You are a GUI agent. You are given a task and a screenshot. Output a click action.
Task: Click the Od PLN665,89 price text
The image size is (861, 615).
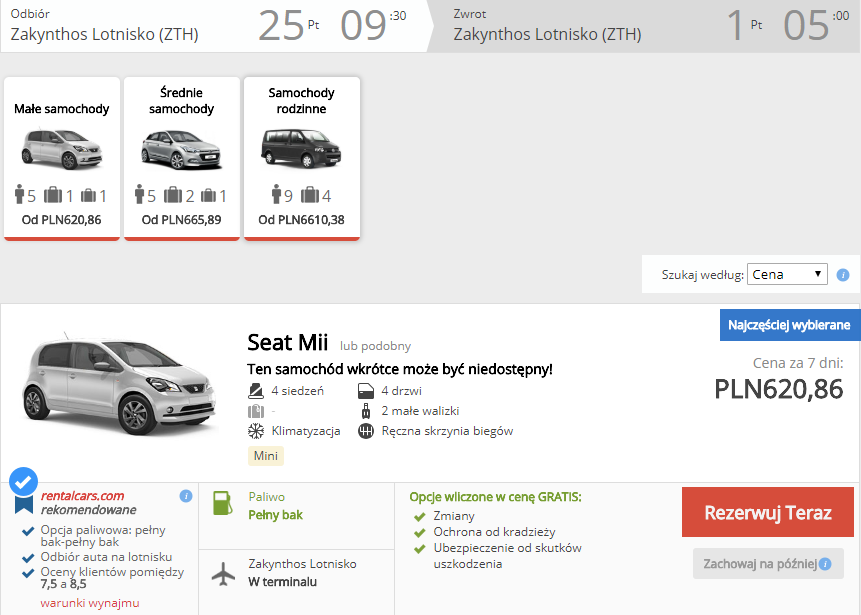click(181, 220)
